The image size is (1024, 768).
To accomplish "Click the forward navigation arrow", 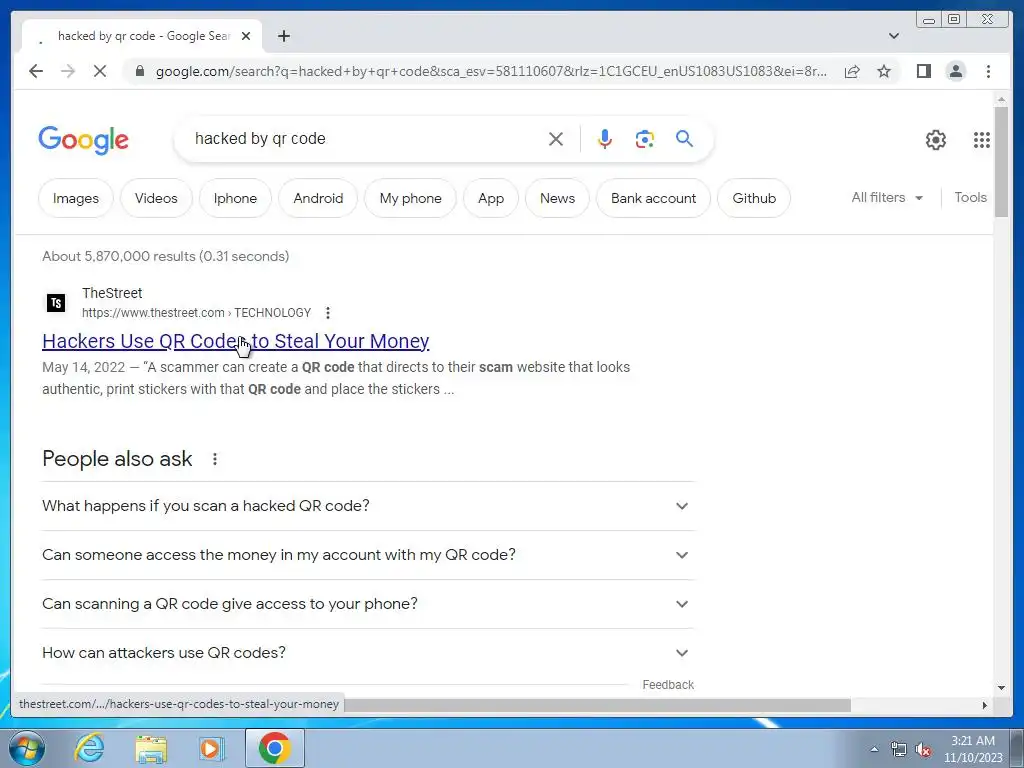I will click(68, 71).
